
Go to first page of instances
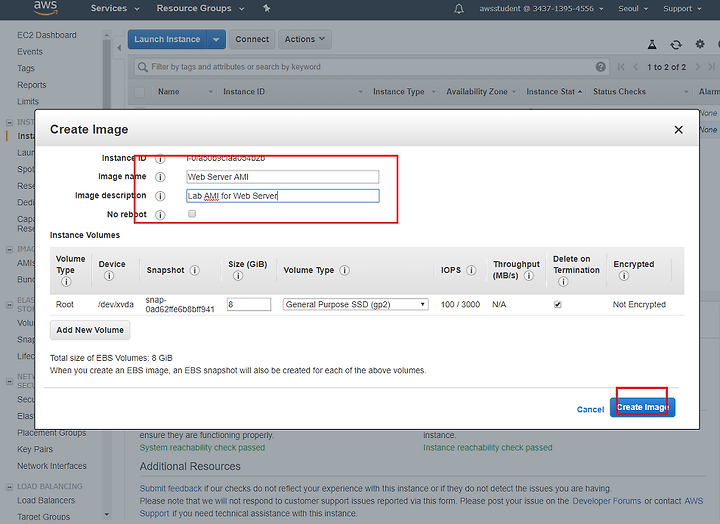(x=621, y=67)
